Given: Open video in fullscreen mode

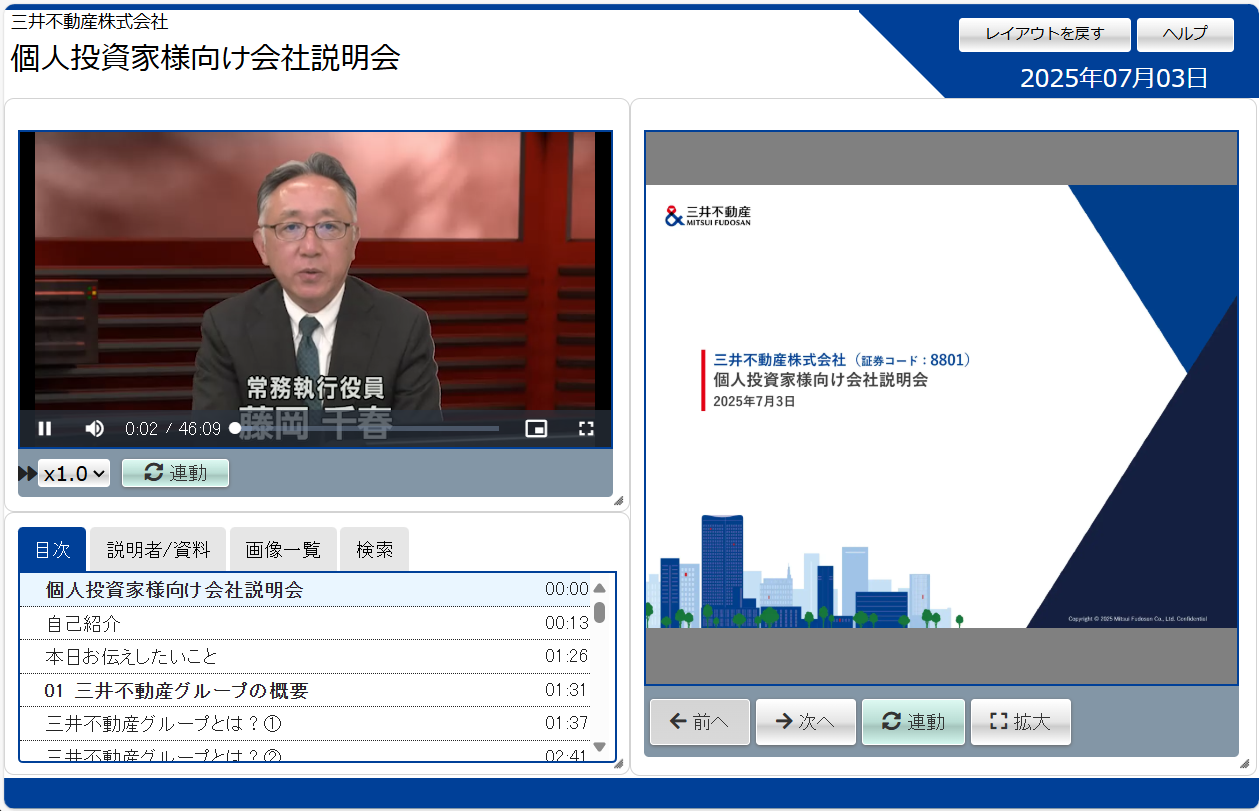Looking at the screenshot, I should pyautogui.click(x=587, y=429).
